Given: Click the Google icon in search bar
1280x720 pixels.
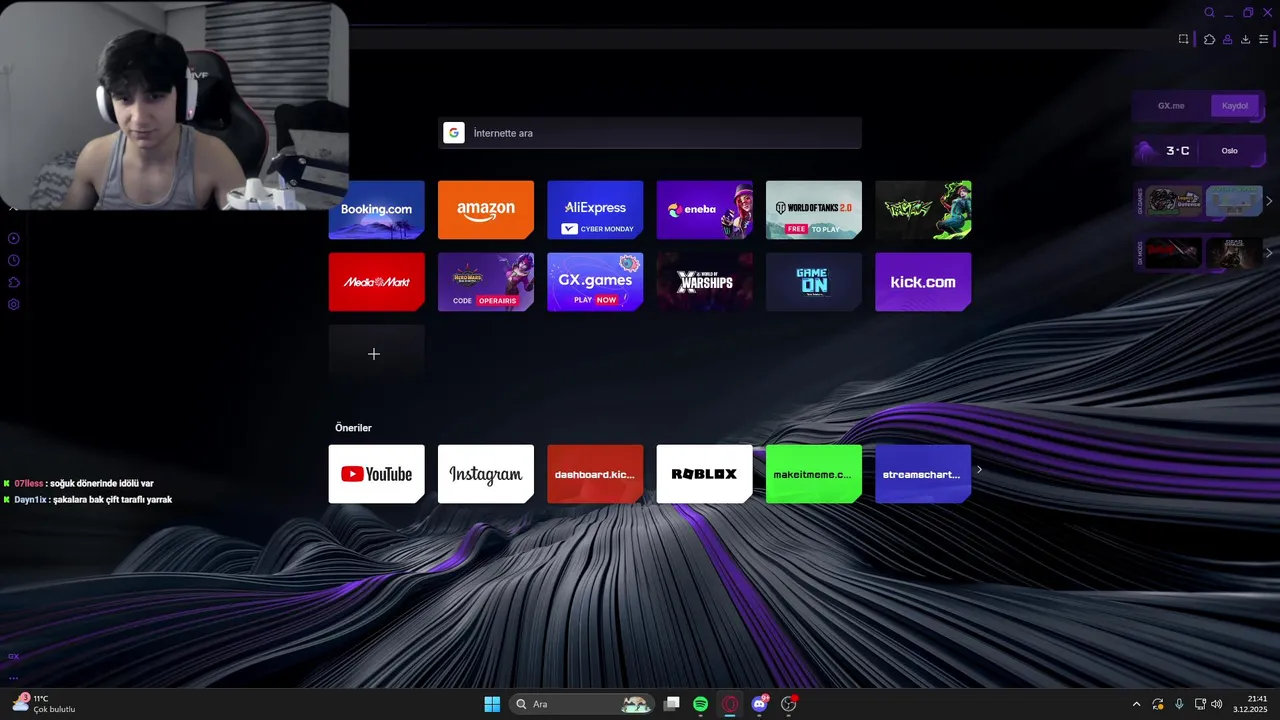Looking at the screenshot, I should point(454,133).
